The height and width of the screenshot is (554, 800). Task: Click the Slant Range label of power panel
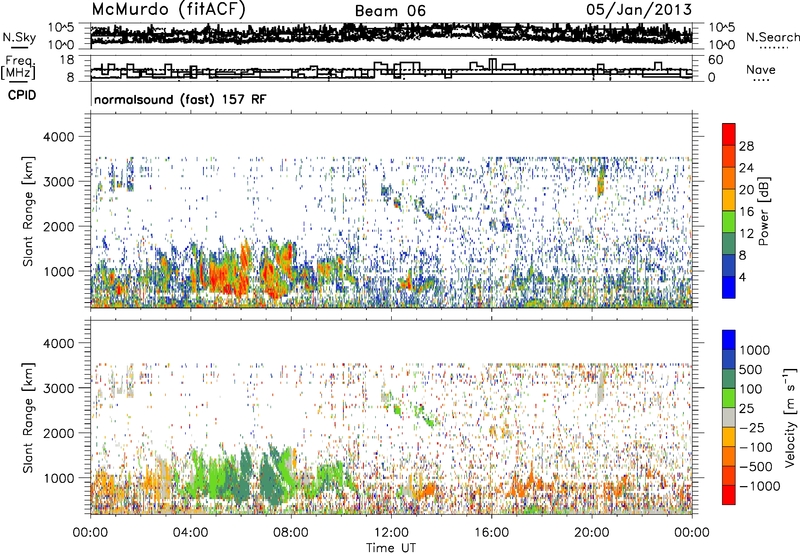pos(28,211)
